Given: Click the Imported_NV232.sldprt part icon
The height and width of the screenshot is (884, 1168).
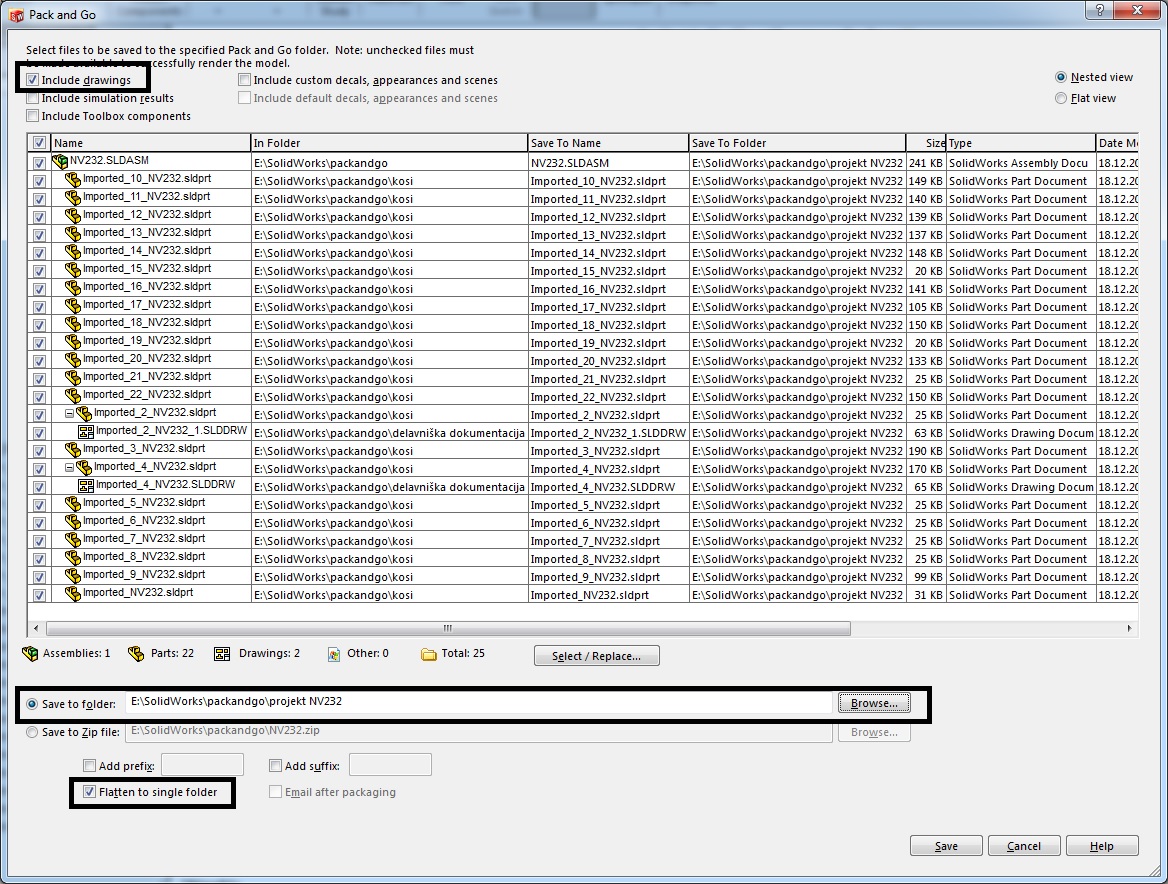Looking at the screenshot, I should [73, 594].
